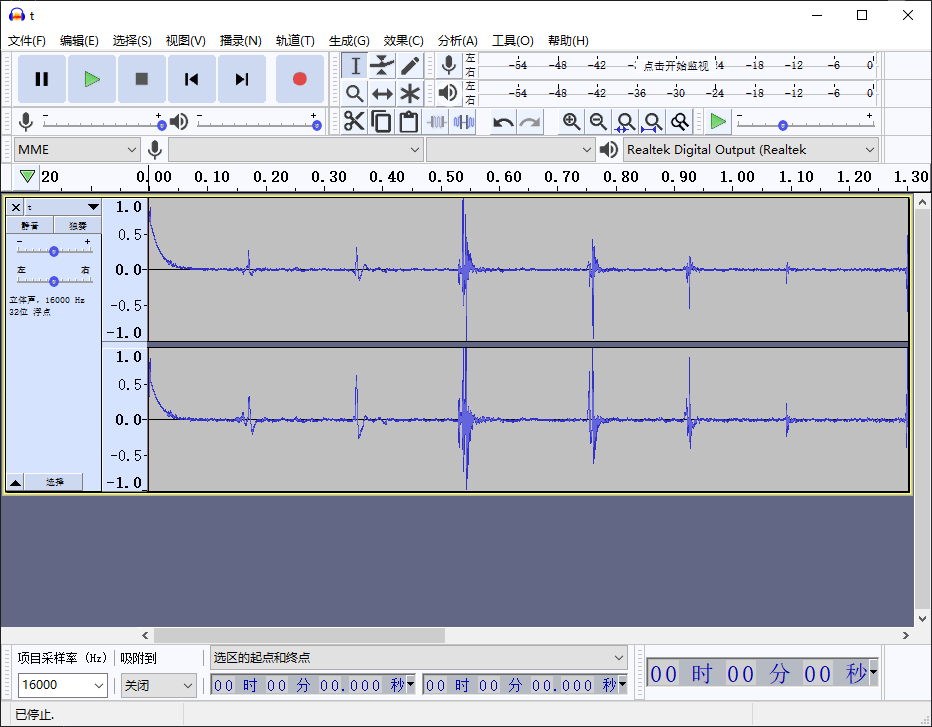Viewport: 932px width, 727px height.
Task: Open the 文件(F) menu
Action: click(27, 41)
